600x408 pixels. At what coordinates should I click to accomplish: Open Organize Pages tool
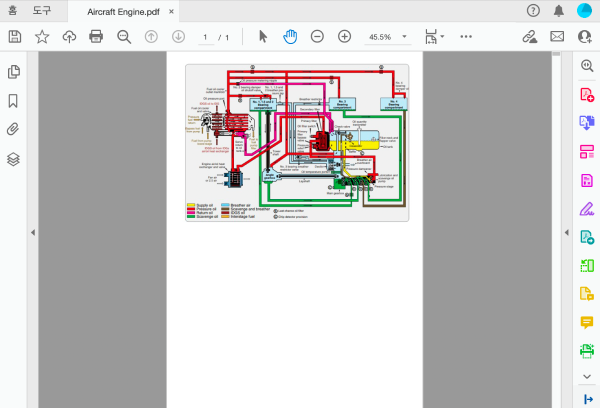[587, 152]
